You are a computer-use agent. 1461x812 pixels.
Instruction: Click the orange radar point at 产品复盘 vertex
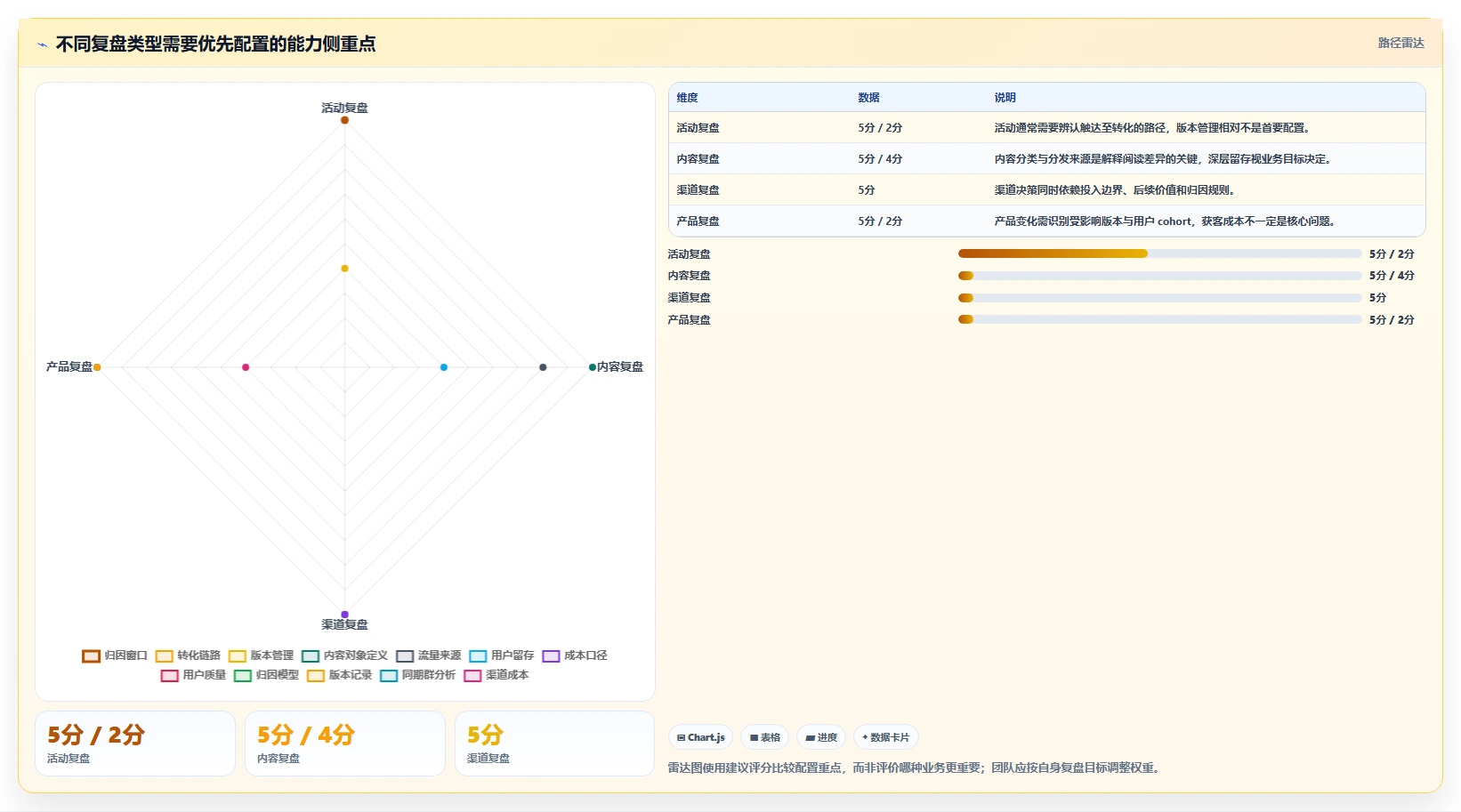[x=97, y=367]
